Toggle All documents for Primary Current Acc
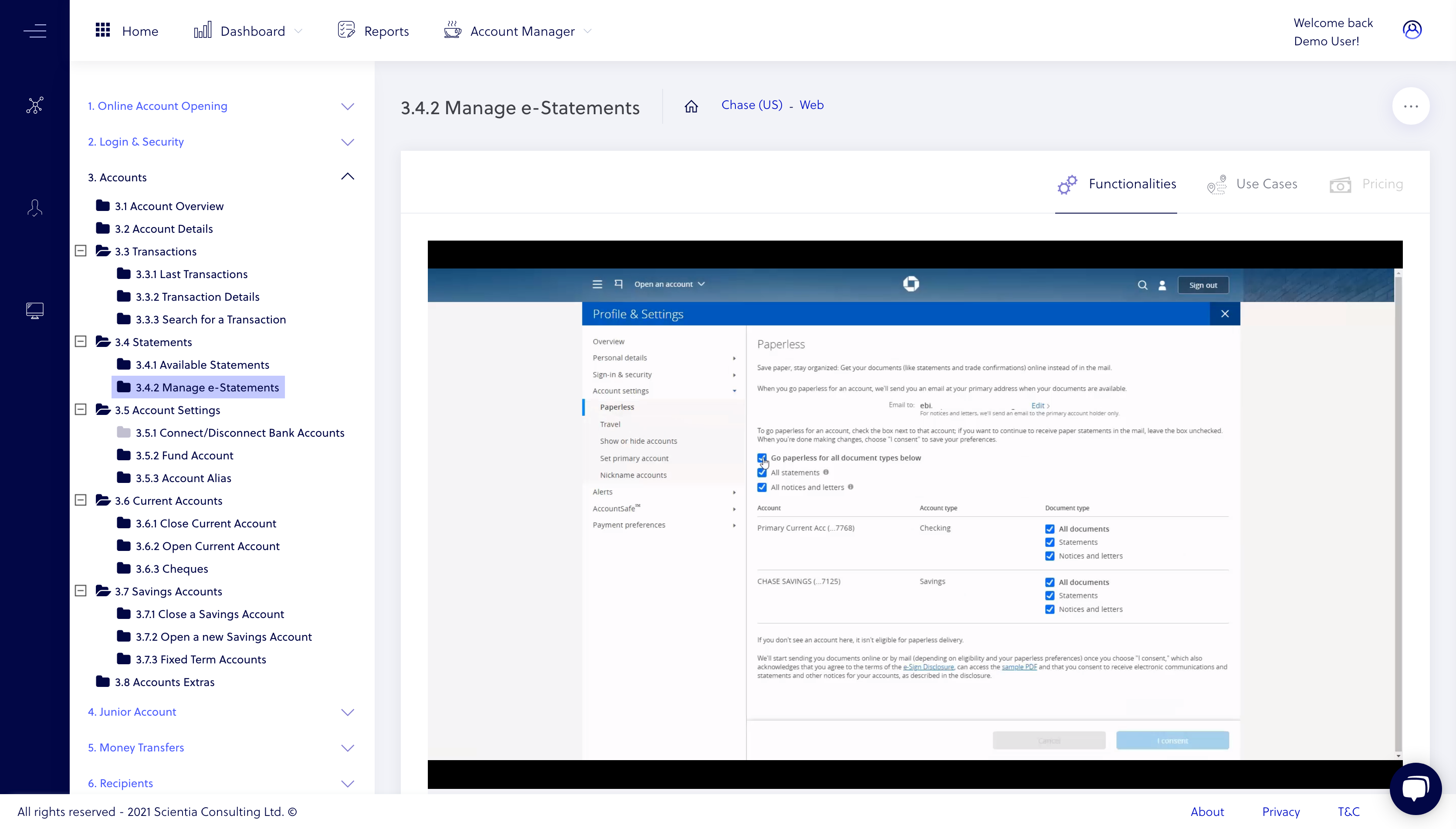 pos(1050,529)
